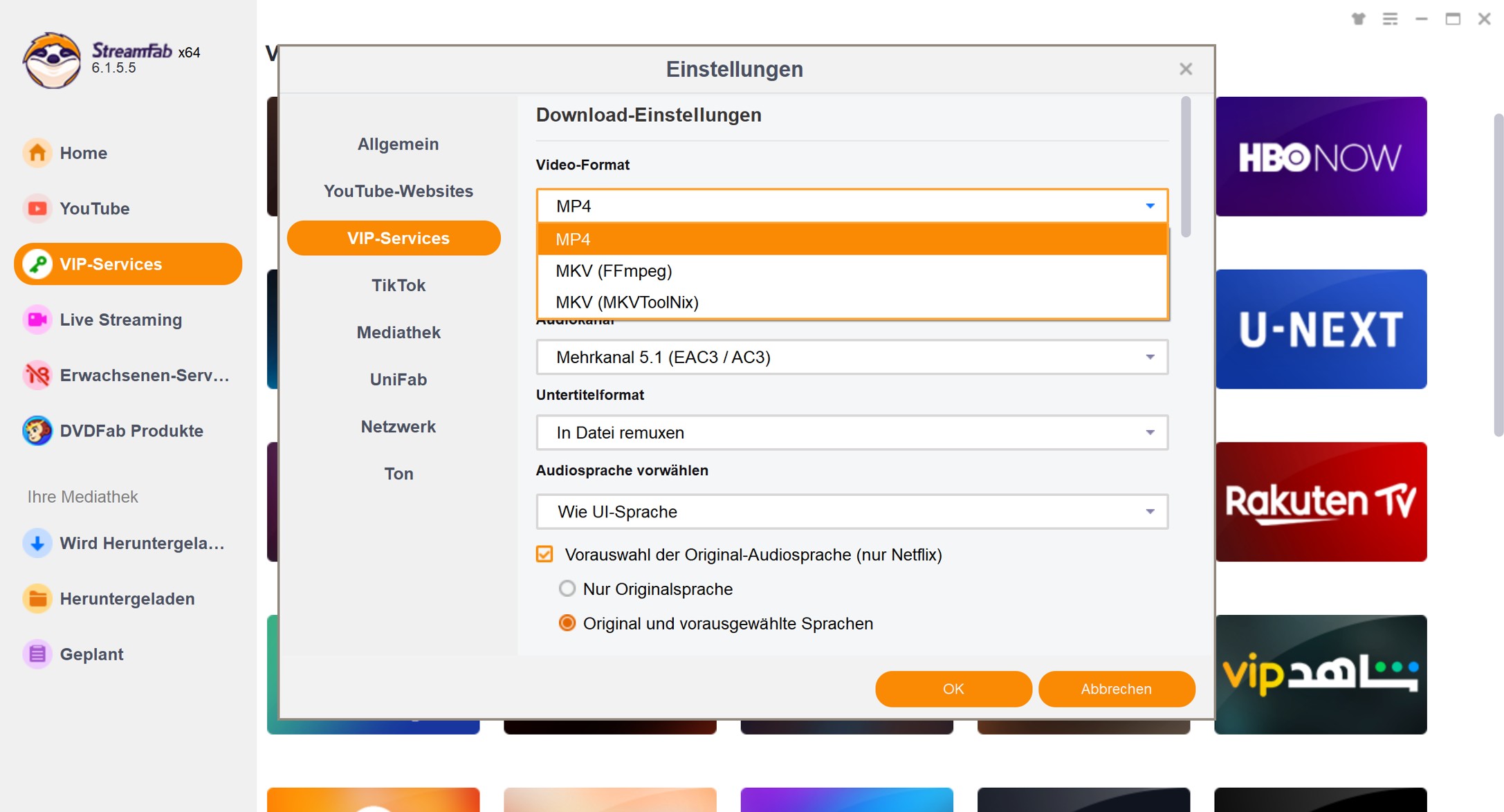Click the Live Streaming camera icon

[37, 320]
